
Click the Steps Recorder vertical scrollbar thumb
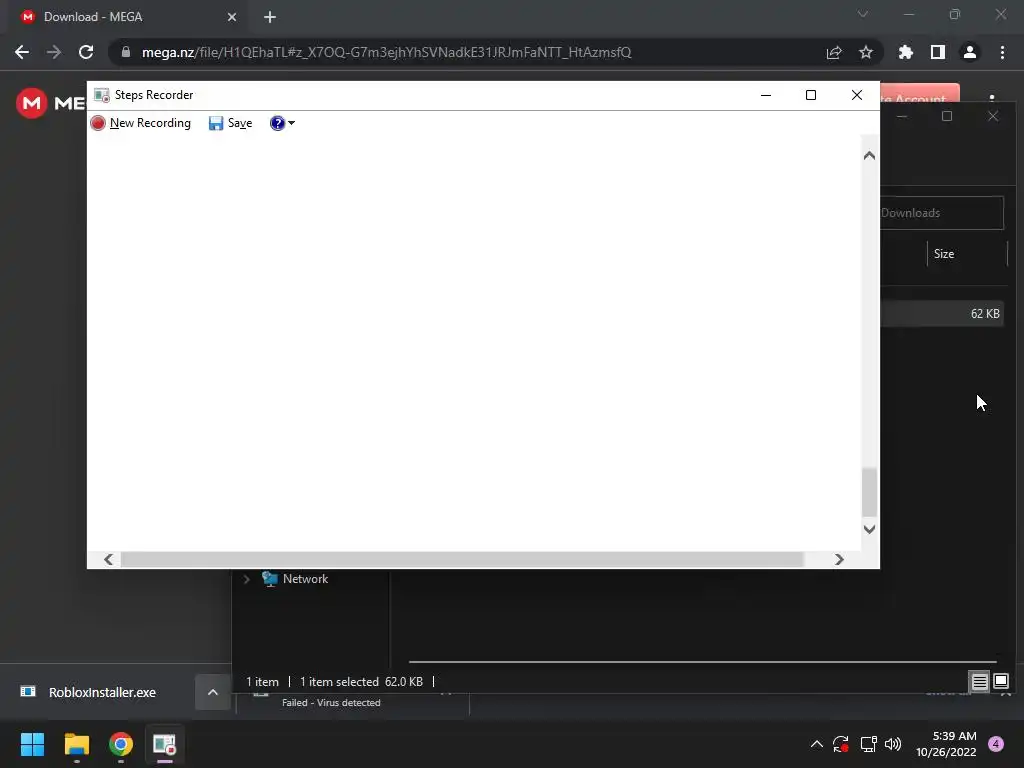(x=869, y=492)
